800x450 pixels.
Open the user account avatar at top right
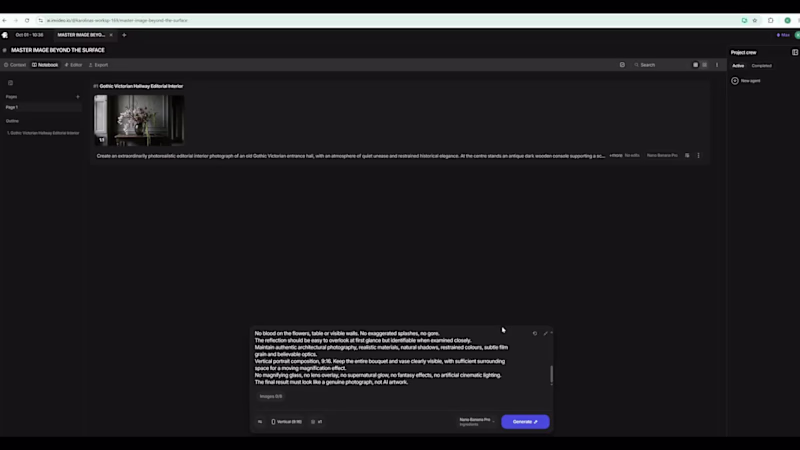click(x=797, y=35)
